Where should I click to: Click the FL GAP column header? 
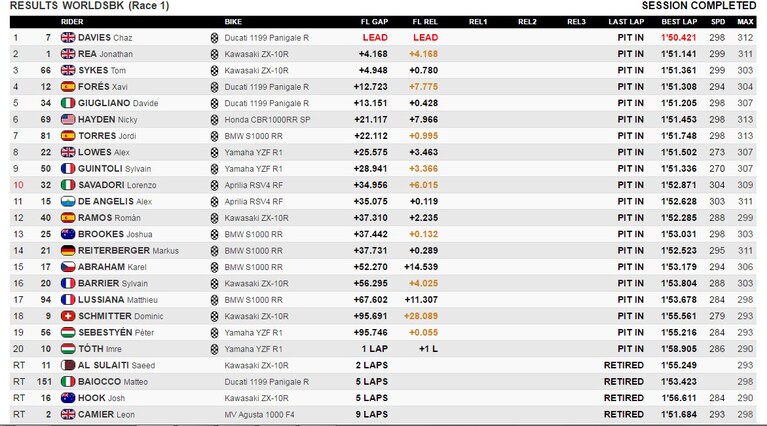coord(374,22)
